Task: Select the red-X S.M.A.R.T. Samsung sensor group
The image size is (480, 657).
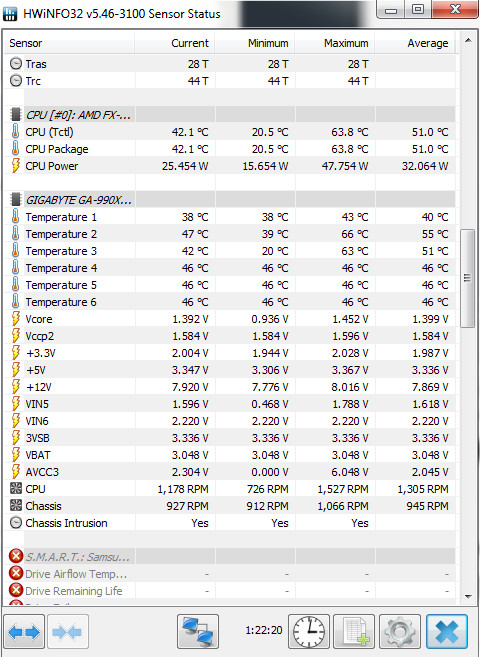Action: click(x=230, y=556)
